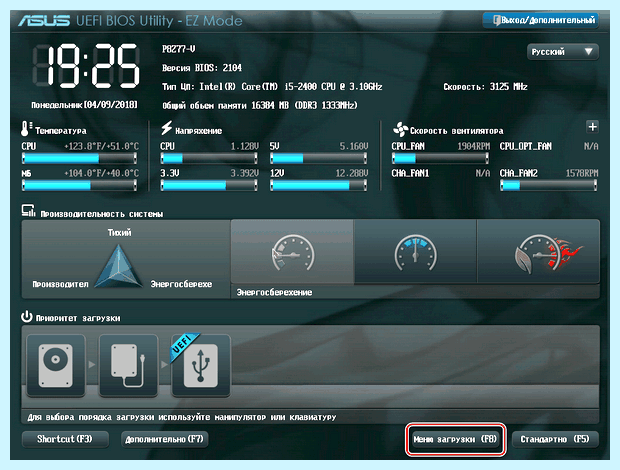Open the Русский language dropdown
Viewport: 620px width, 470px height.
[563, 52]
